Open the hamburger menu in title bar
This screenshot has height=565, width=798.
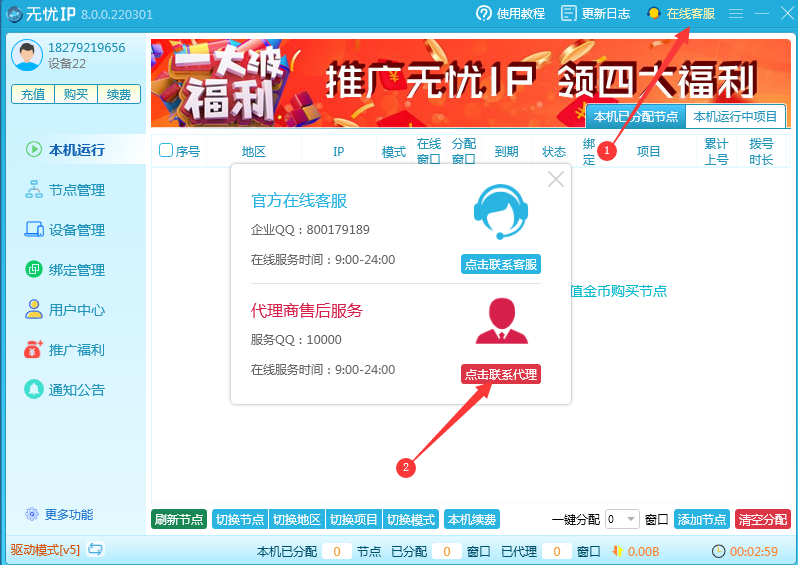[736, 14]
